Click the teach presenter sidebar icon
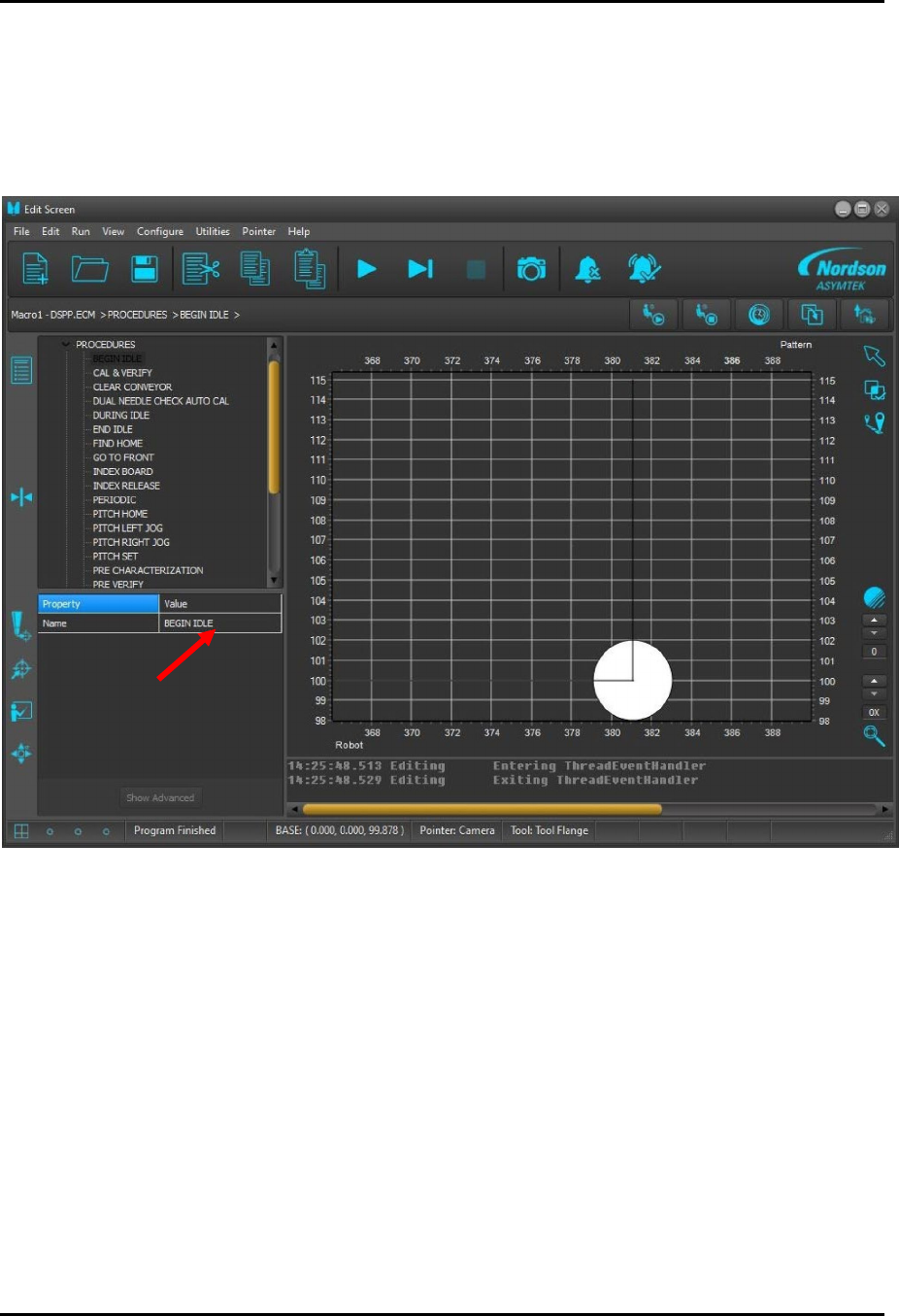This screenshot has height=1316, width=899. tap(21, 711)
